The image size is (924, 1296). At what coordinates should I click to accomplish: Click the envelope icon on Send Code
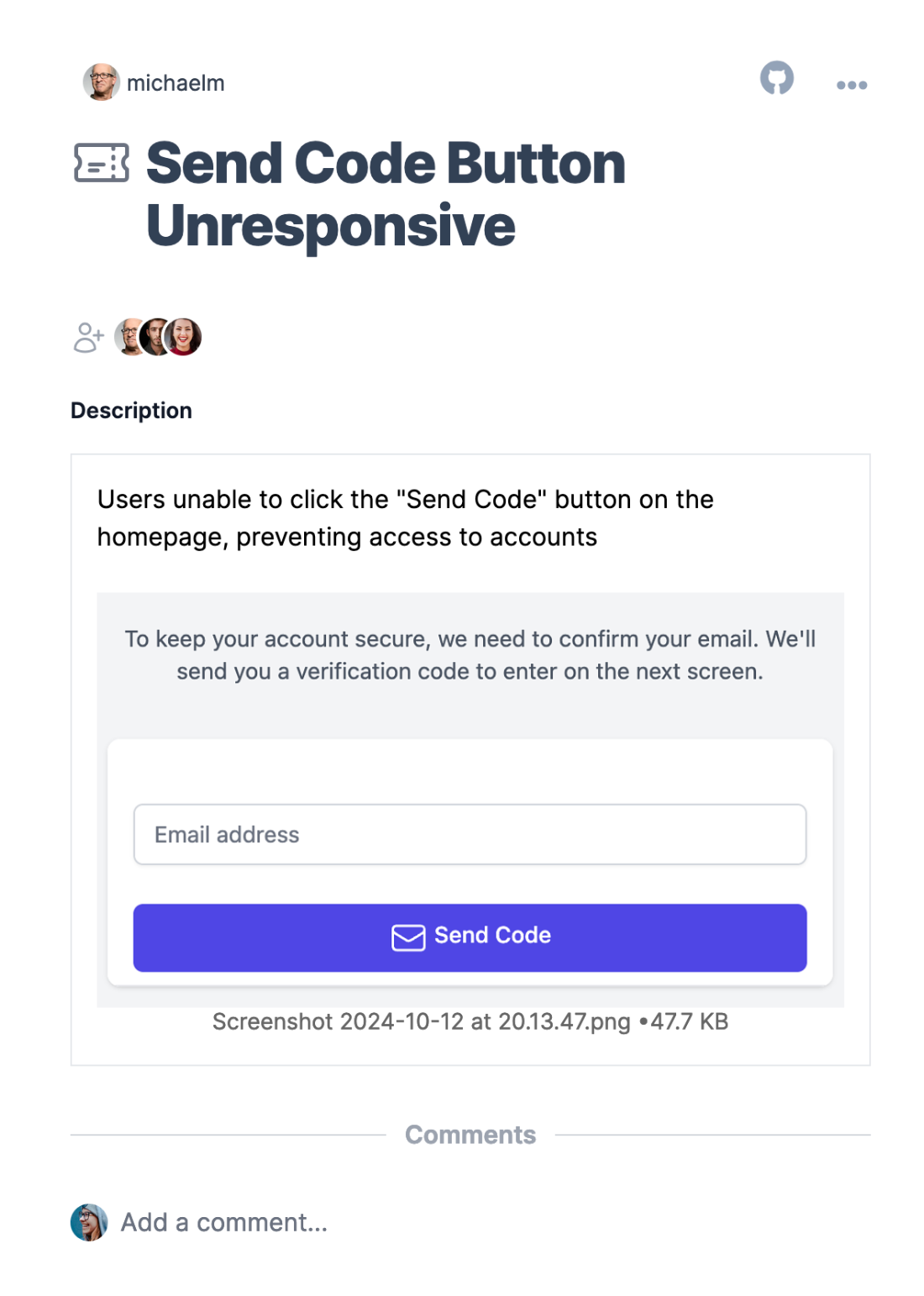pos(408,937)
